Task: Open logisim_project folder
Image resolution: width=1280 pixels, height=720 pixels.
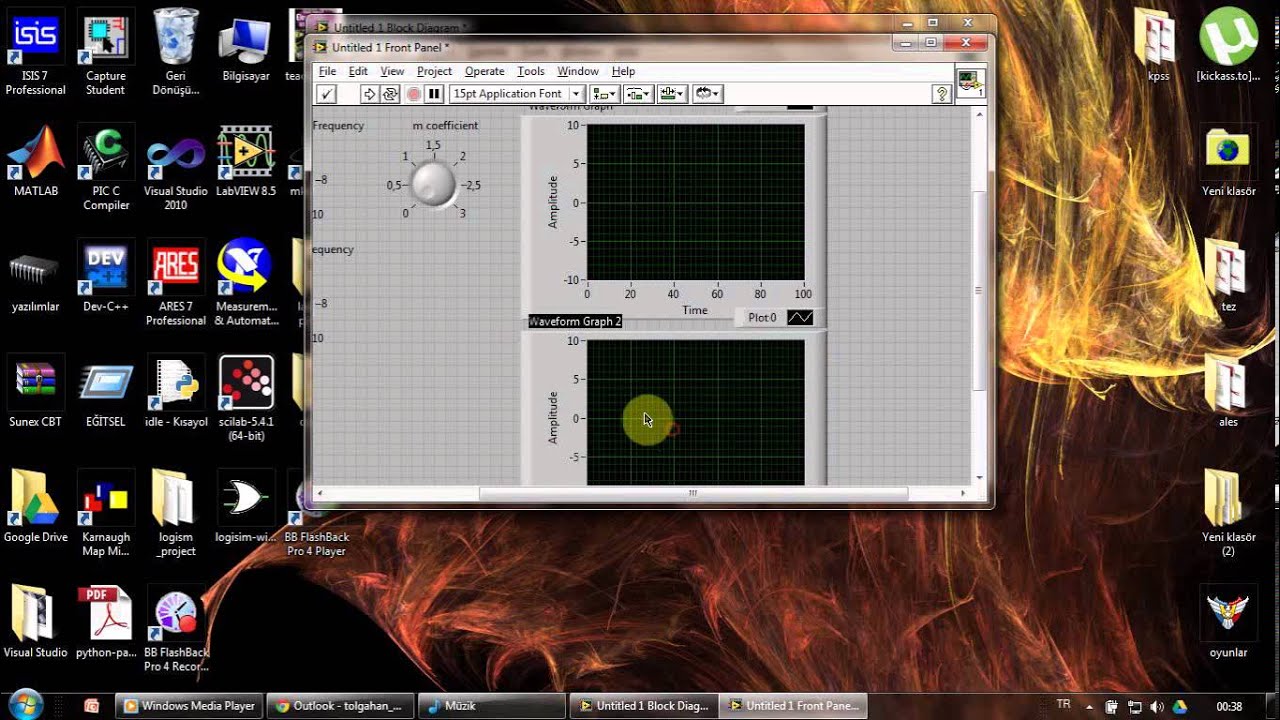Action: click(175, 514)
